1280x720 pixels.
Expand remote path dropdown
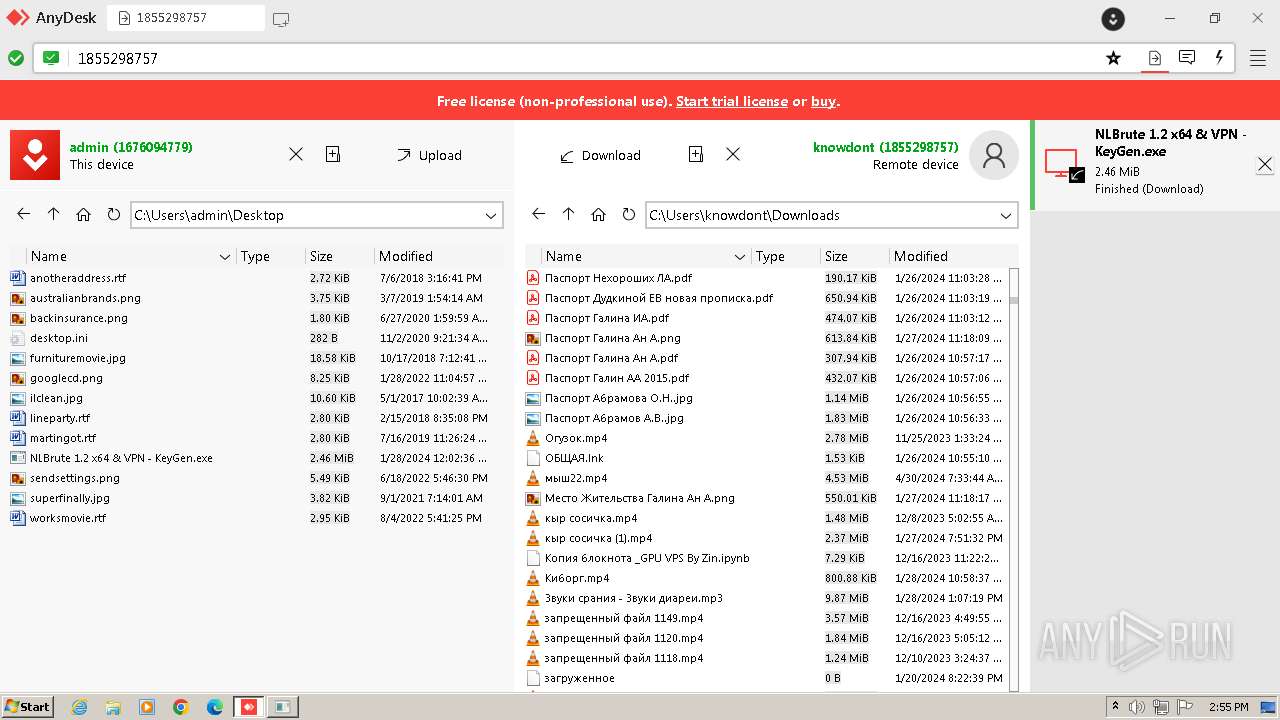[x=1007, y=215]
